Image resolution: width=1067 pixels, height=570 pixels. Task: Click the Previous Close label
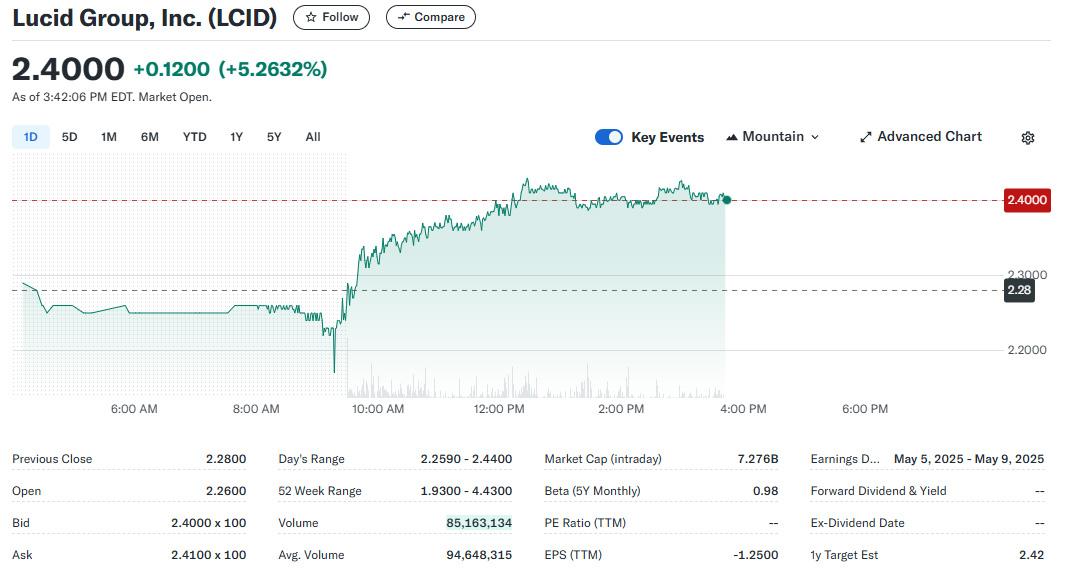[x=52, y=459]
